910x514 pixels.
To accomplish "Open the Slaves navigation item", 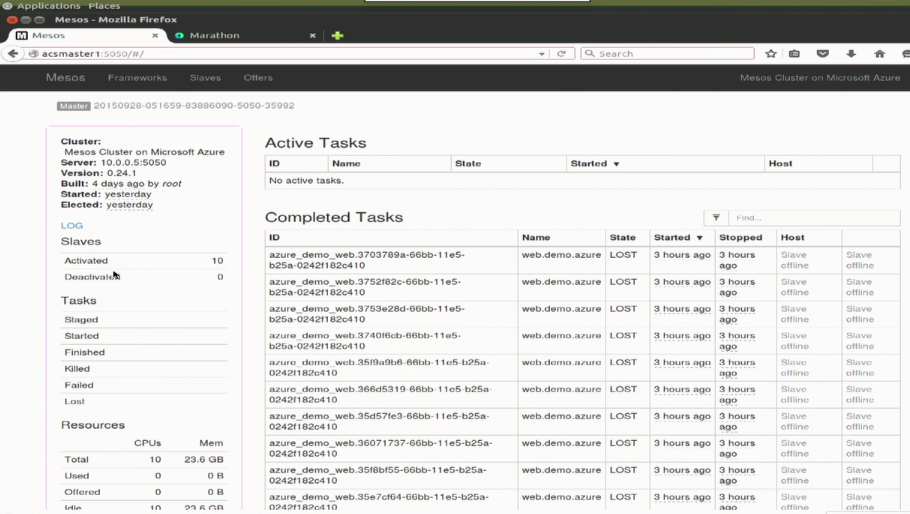I will pyautogui.click(x=205, y=77).
